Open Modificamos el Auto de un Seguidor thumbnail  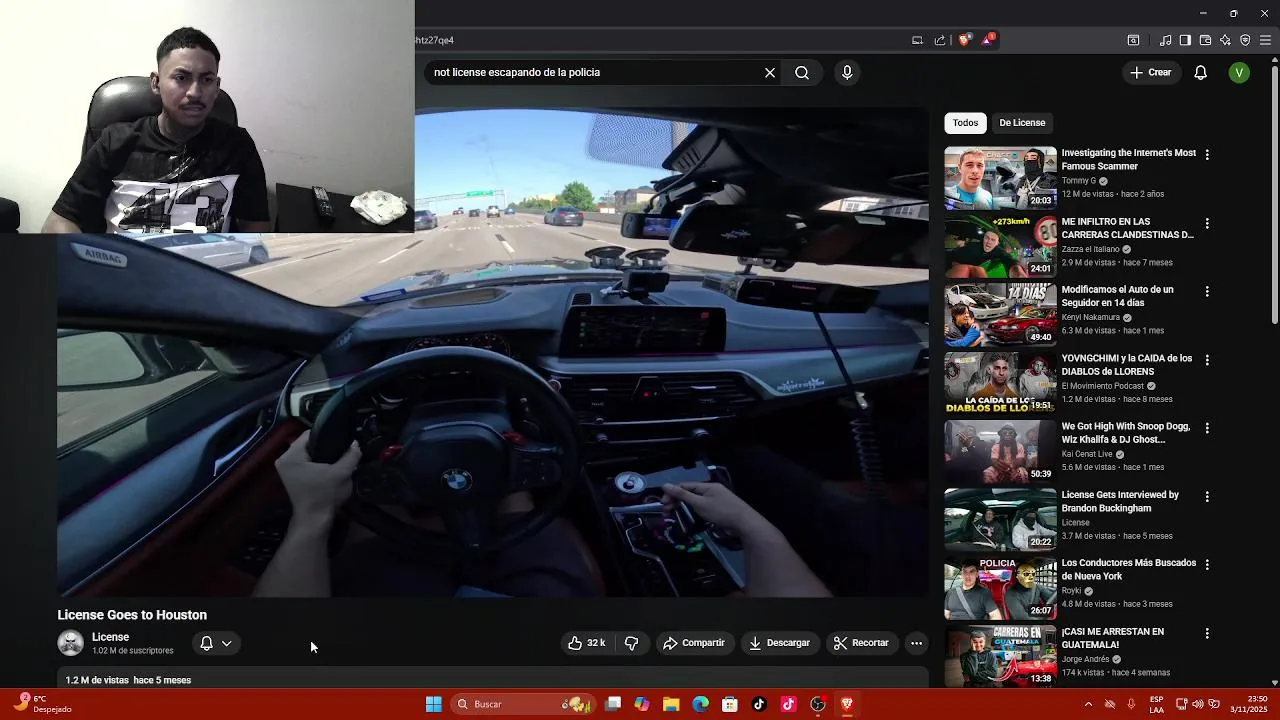tap(1000, 314)
